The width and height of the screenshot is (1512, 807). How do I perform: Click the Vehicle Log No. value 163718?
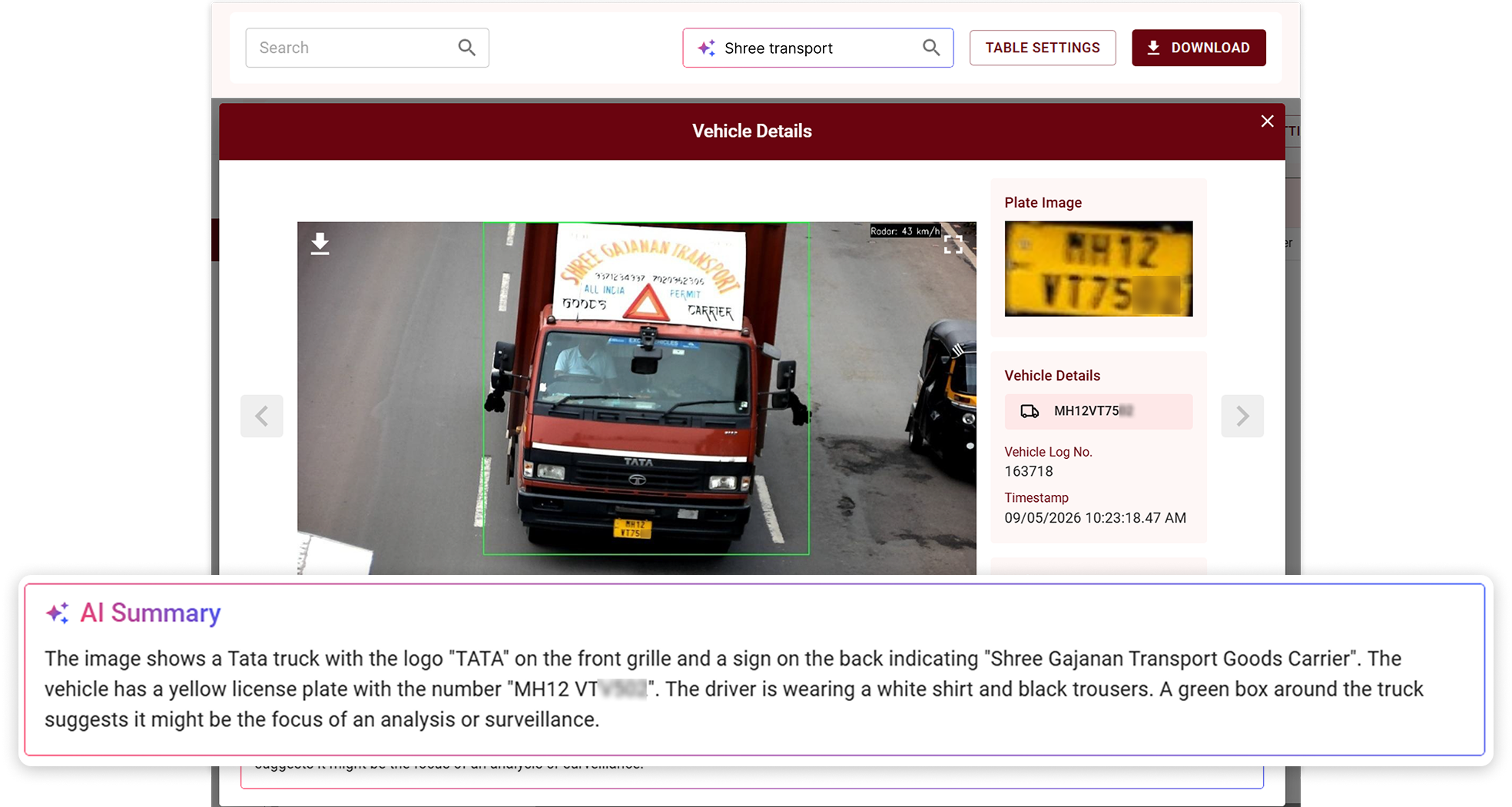point(1029,471)
